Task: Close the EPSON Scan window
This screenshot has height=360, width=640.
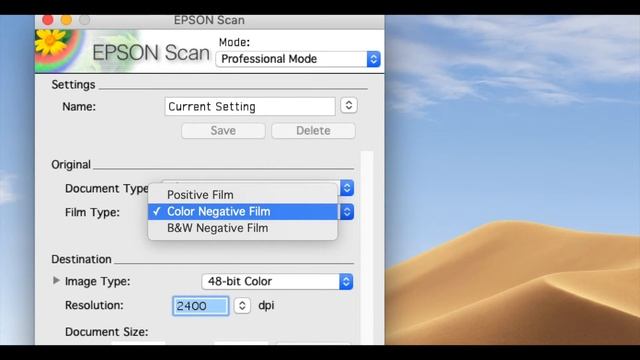Action: pyautogui.click(x=48, y=20)
